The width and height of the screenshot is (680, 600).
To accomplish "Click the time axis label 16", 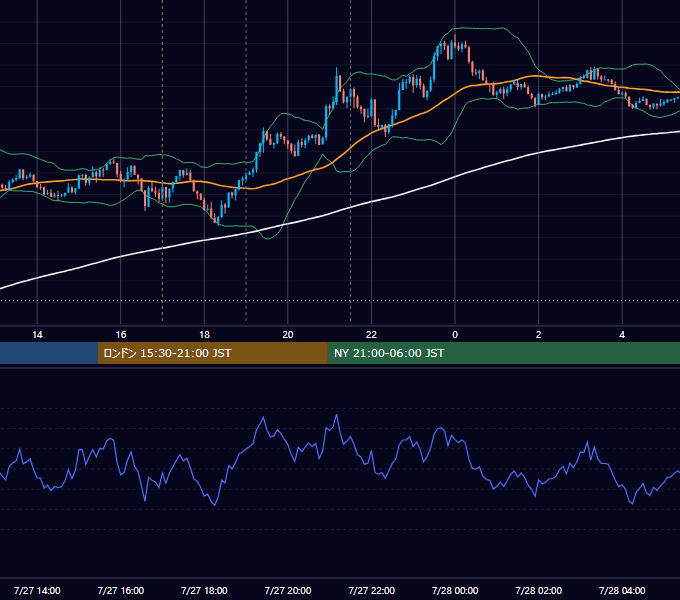I will click(x=121, y=335).
